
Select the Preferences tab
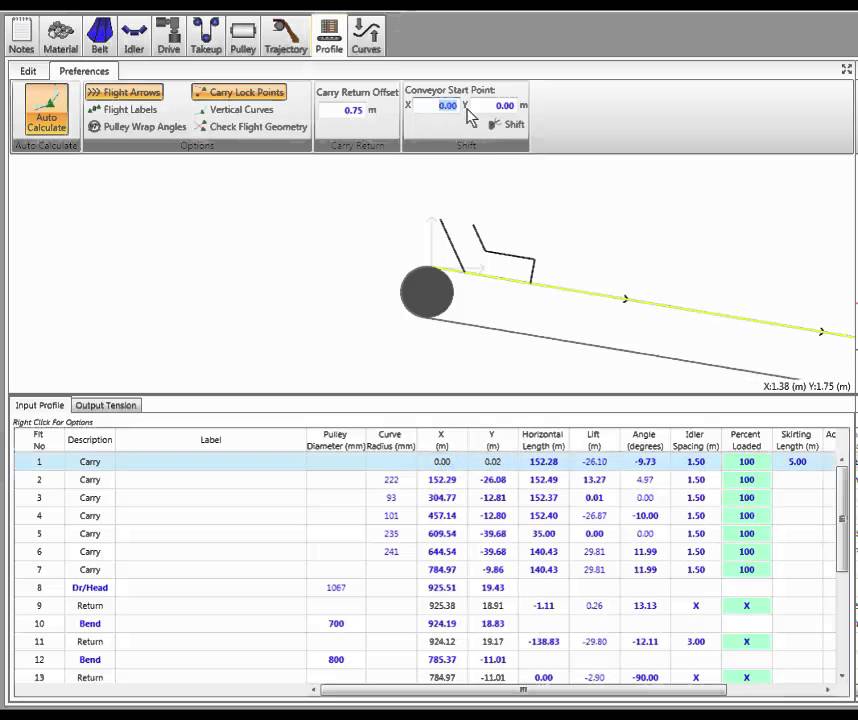tap(84, 71)
